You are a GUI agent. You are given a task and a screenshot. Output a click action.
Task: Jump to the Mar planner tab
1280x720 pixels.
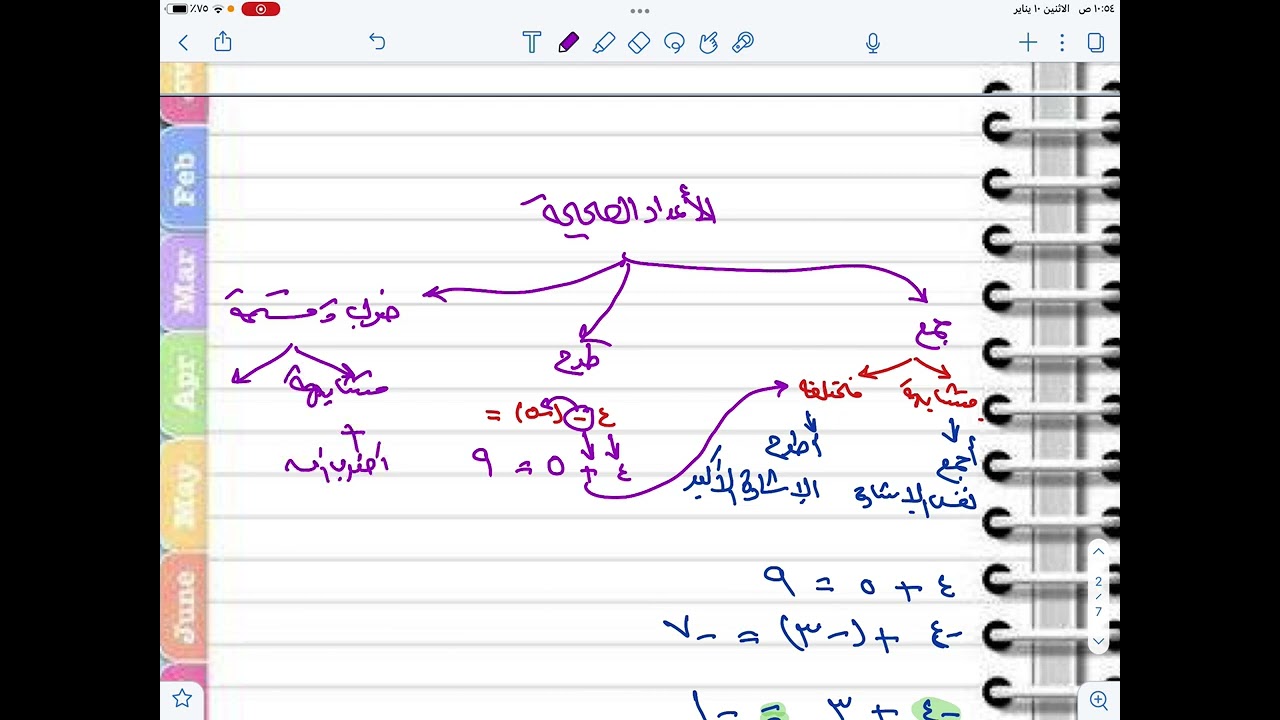tap(185, 281)
